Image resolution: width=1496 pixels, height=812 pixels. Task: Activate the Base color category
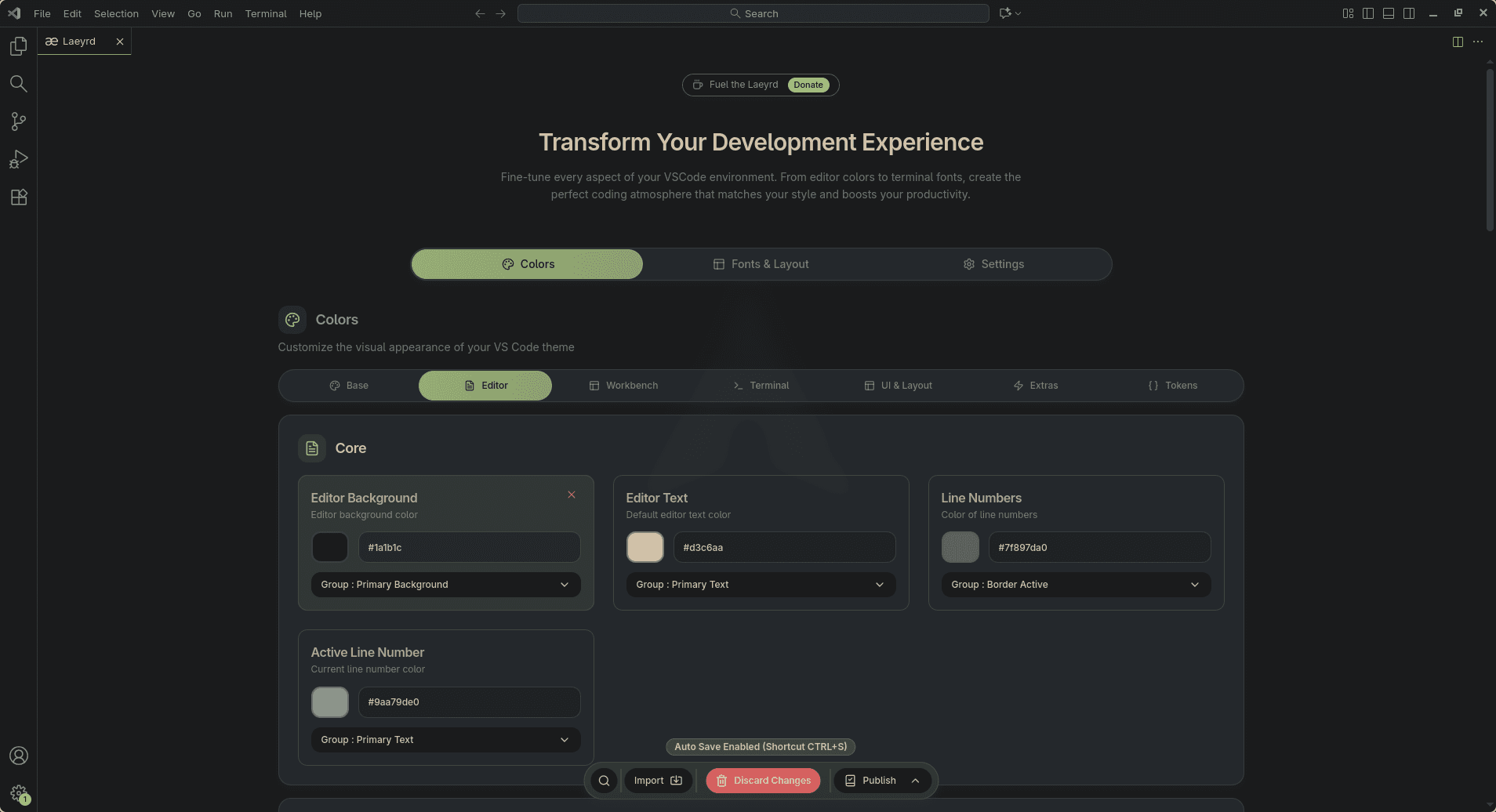(x=350, y=385)
